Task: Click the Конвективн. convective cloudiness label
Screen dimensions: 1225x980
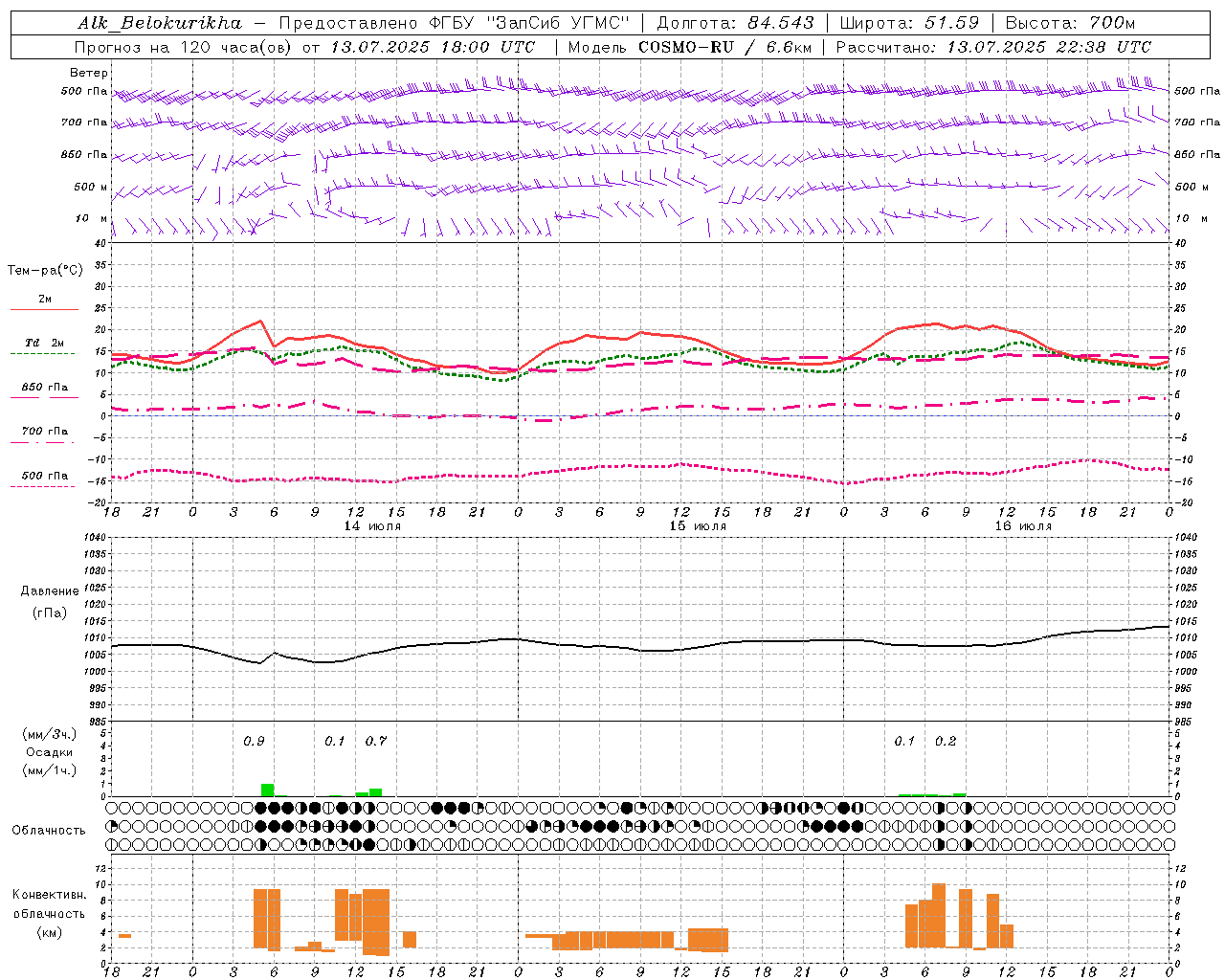Action: [x=49, y=895]
